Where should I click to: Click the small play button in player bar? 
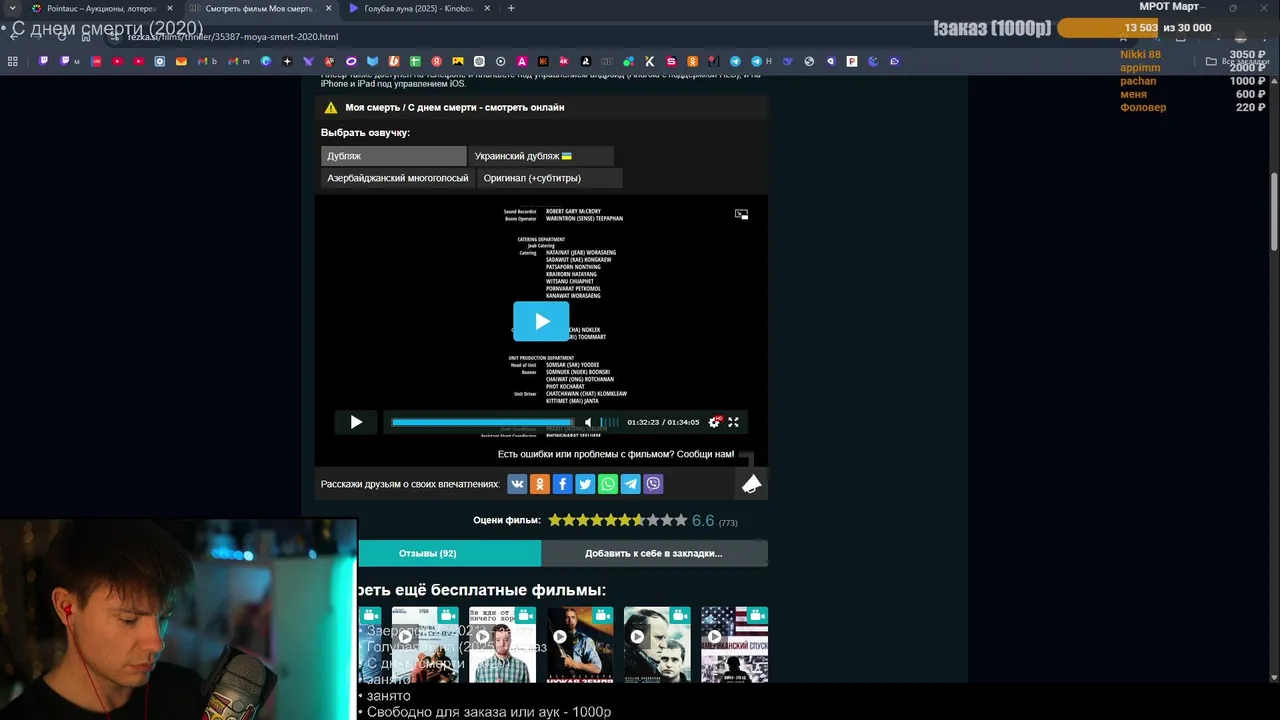pyautogui.click(x=356, y=422)
